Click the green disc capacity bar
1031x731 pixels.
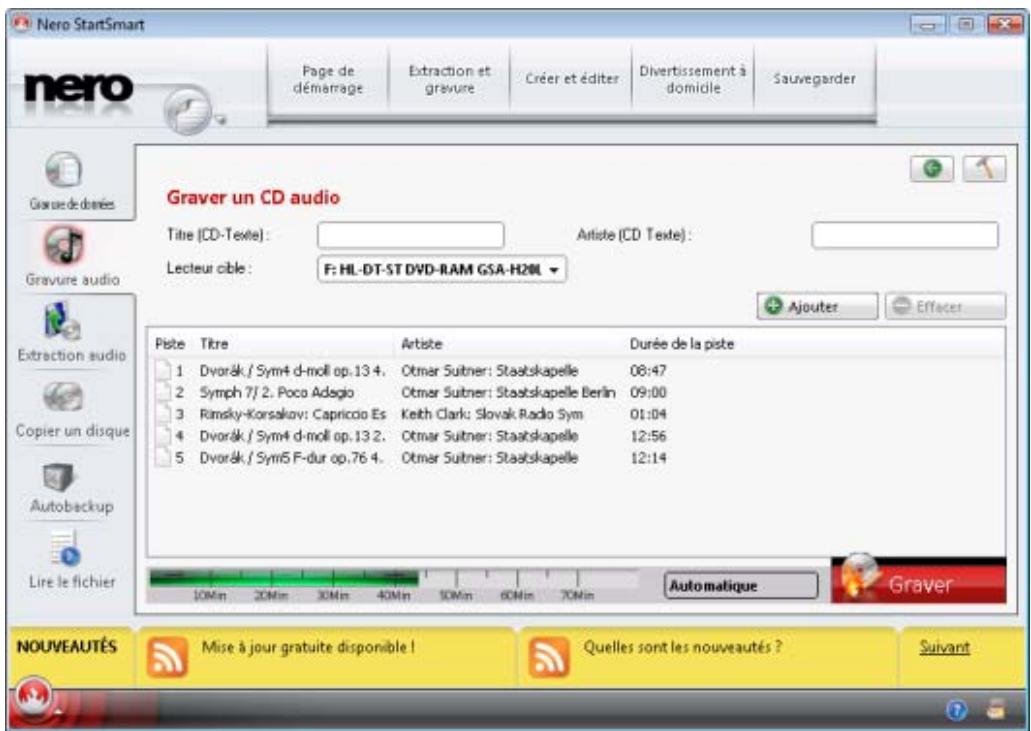pos(283,578)
